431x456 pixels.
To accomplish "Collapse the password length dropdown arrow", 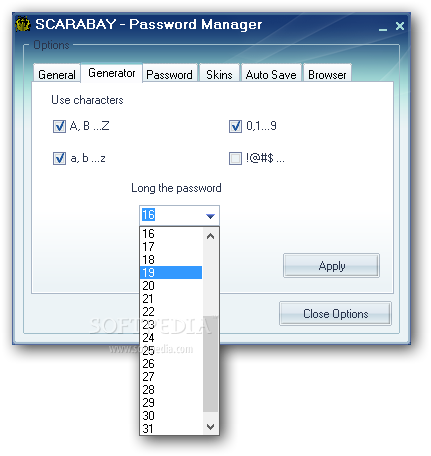I will point(210,216).
